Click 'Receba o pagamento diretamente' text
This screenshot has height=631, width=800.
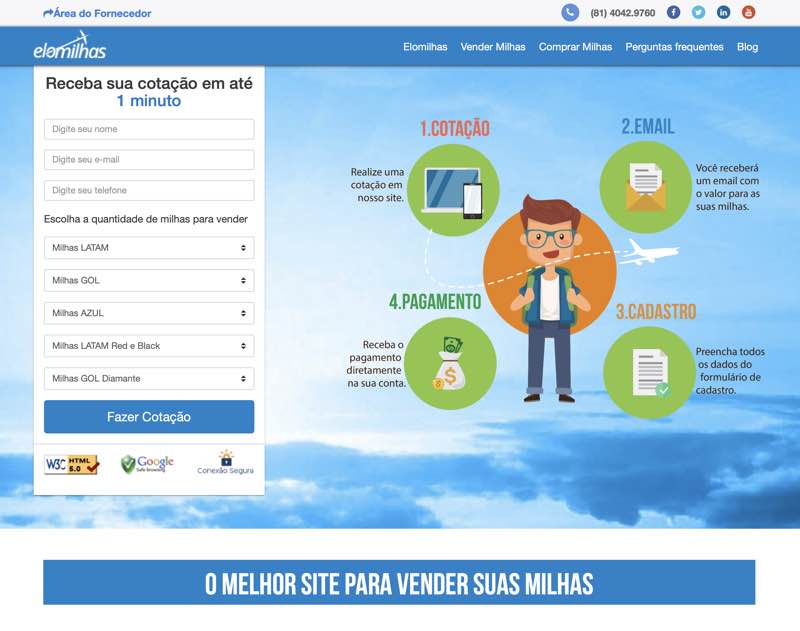click(376, 364)
